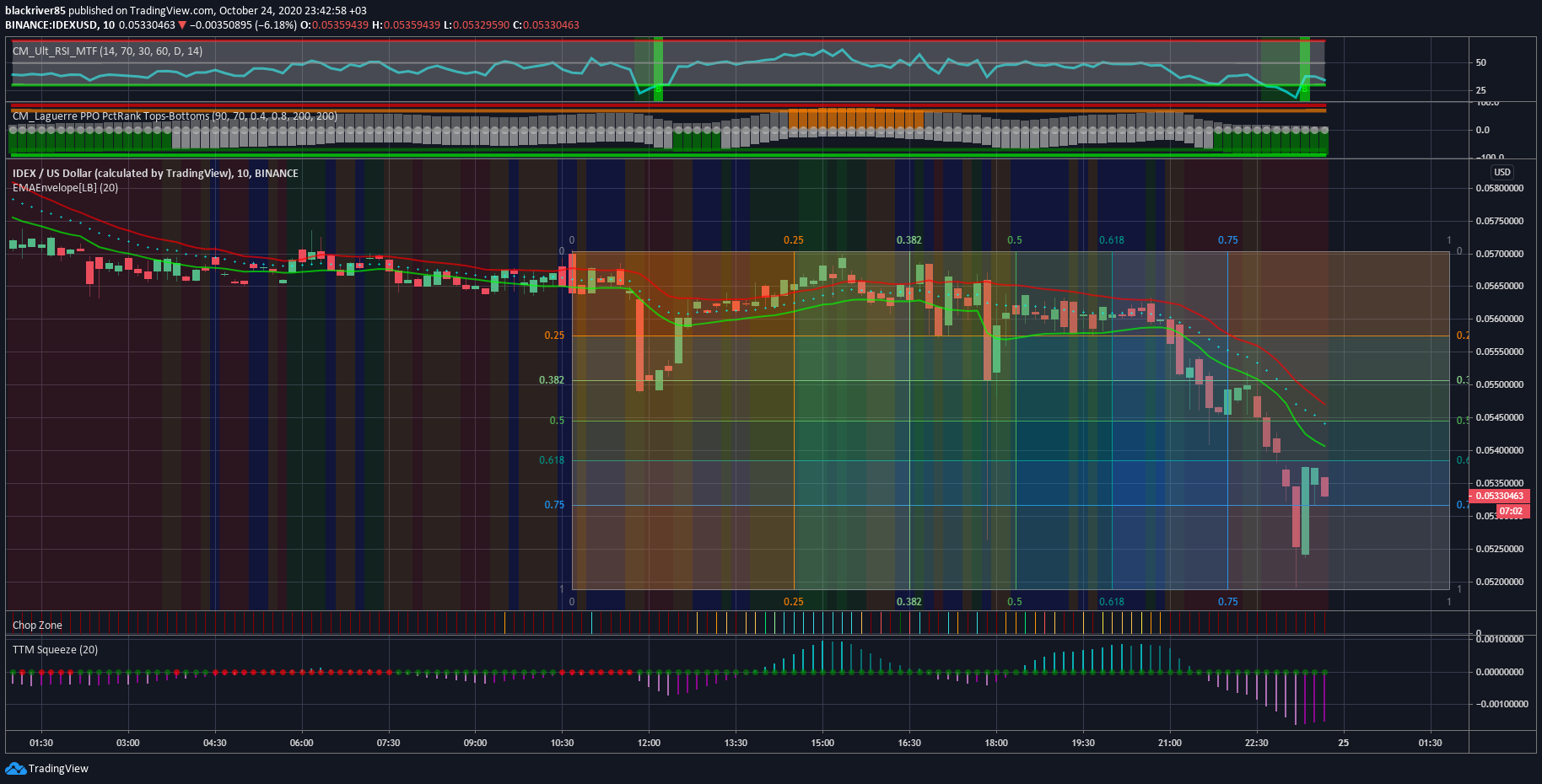The height and width of the screenshot is (784, 1542).
Task: Click the RSI scale value 50
Action: [x=1481, y=62]
